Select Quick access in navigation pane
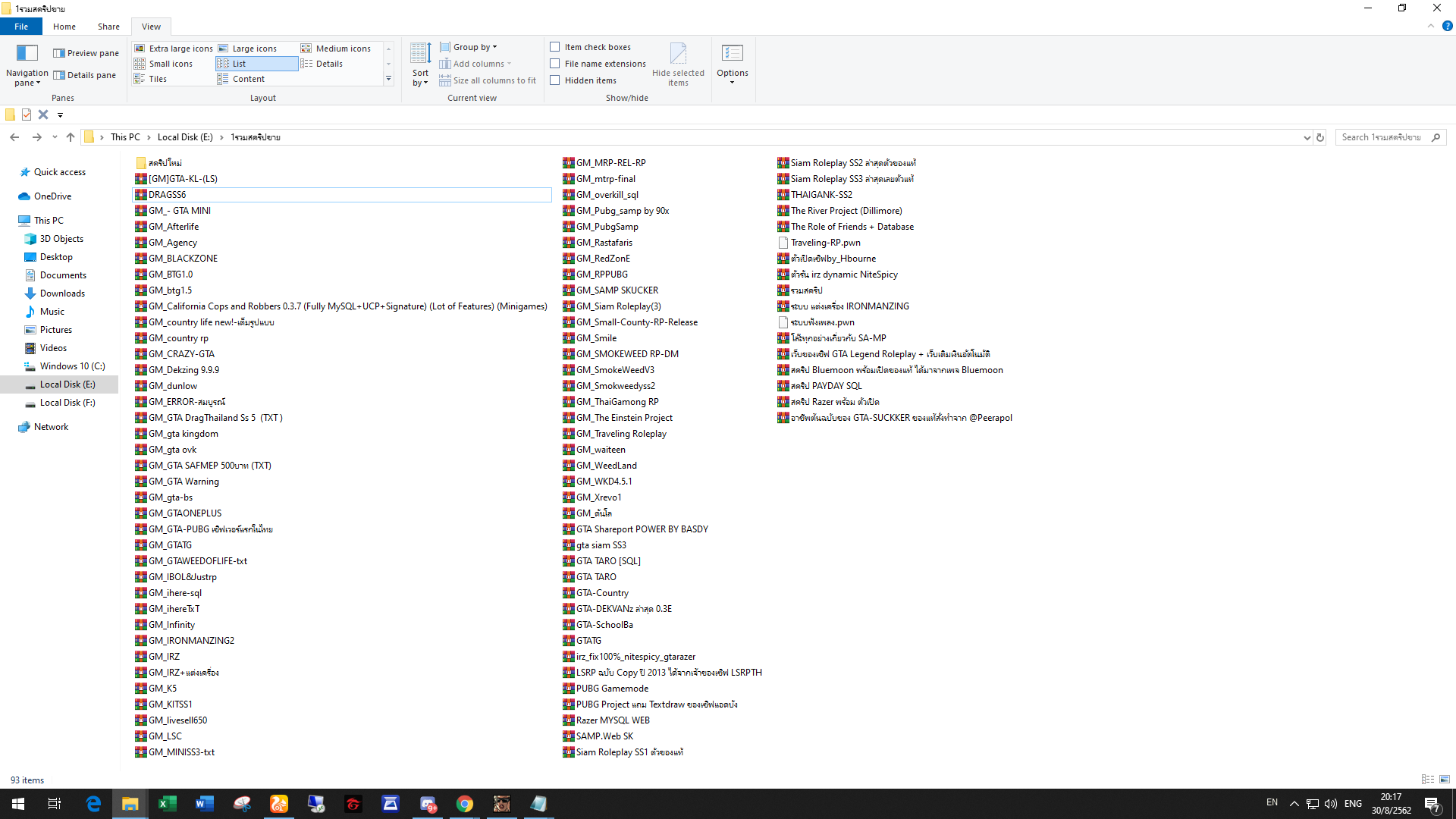 [x=59, y=172]
